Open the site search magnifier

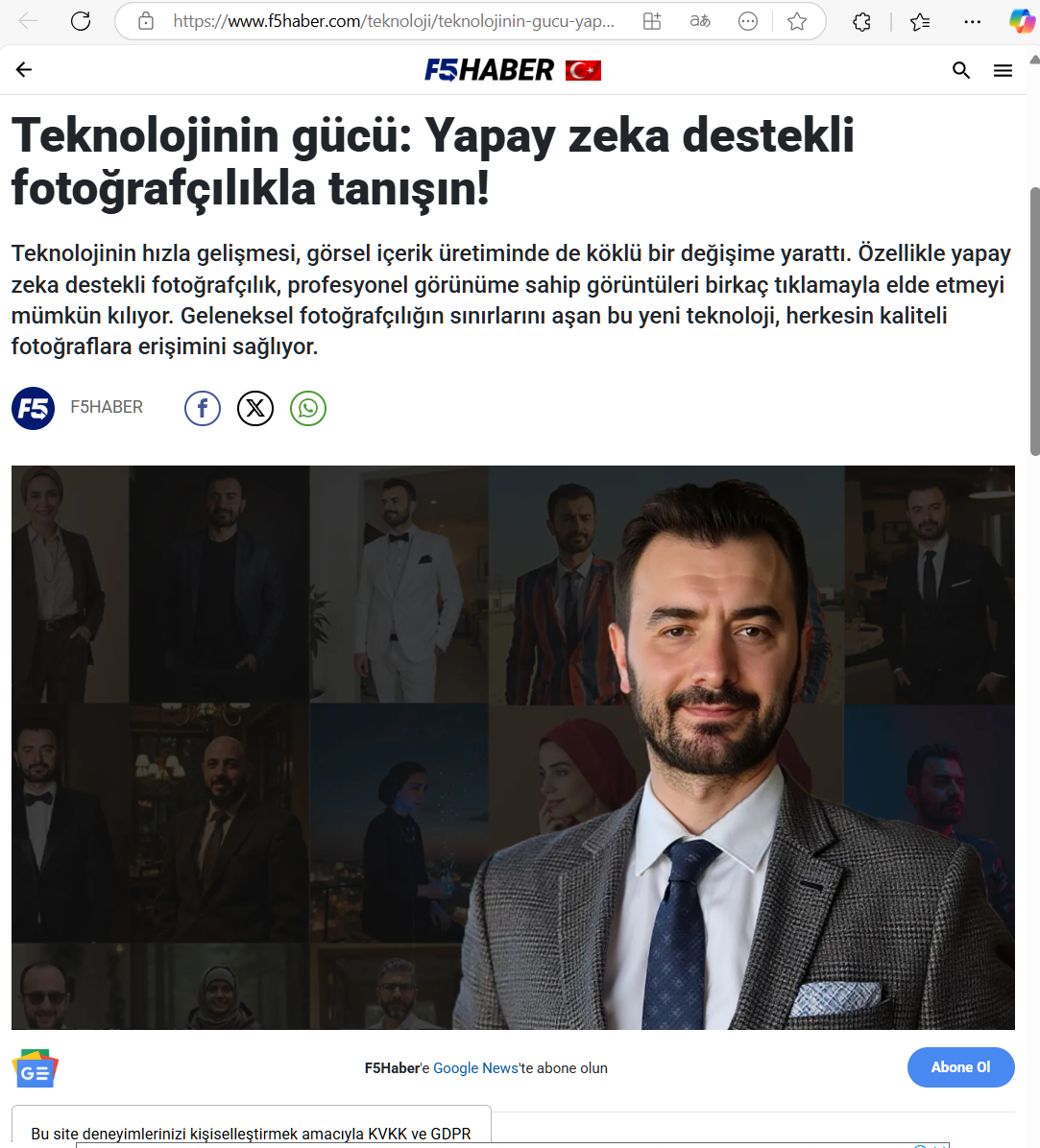[961, 70]
